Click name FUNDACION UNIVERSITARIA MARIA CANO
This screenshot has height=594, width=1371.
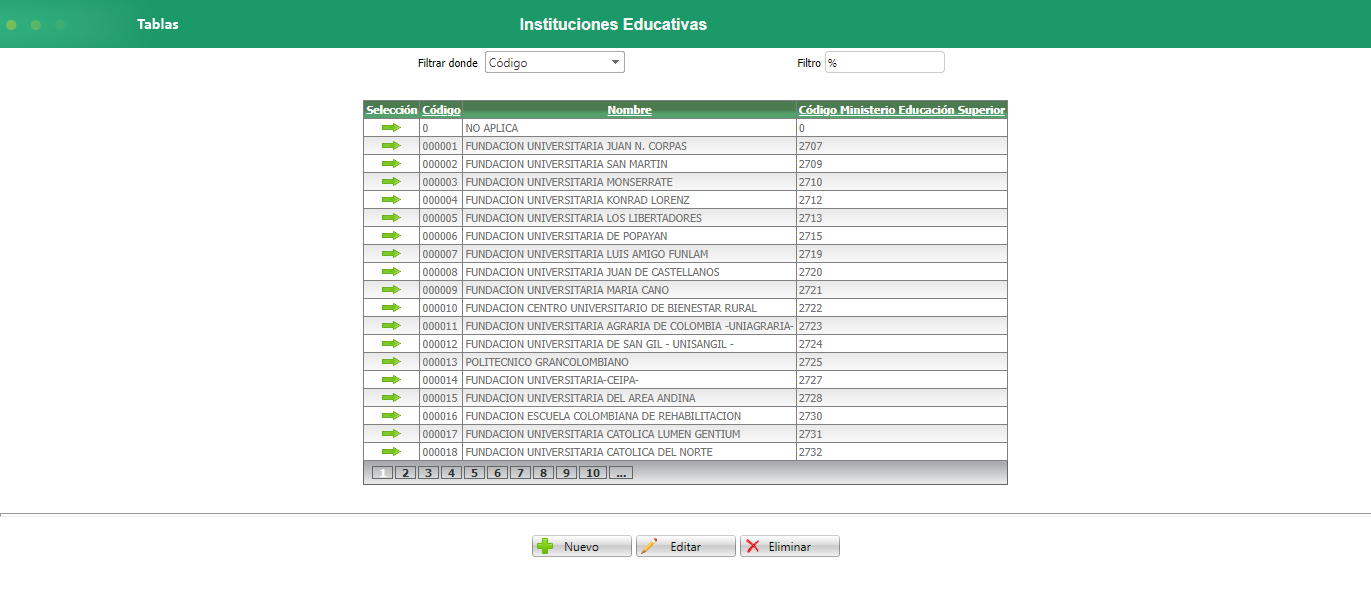[567, 290]
